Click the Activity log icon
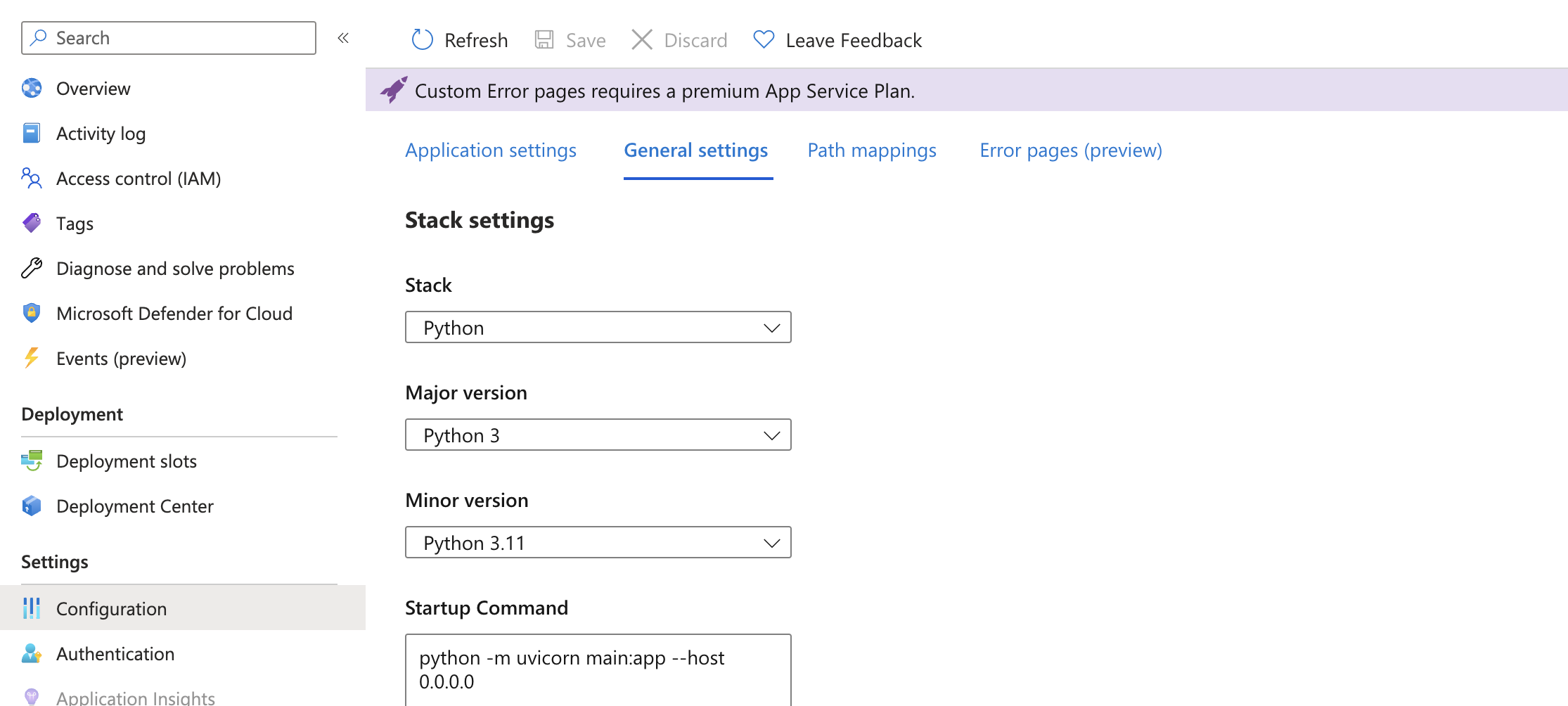Viewport: 1568px width, 706px height. click(32, 133)
